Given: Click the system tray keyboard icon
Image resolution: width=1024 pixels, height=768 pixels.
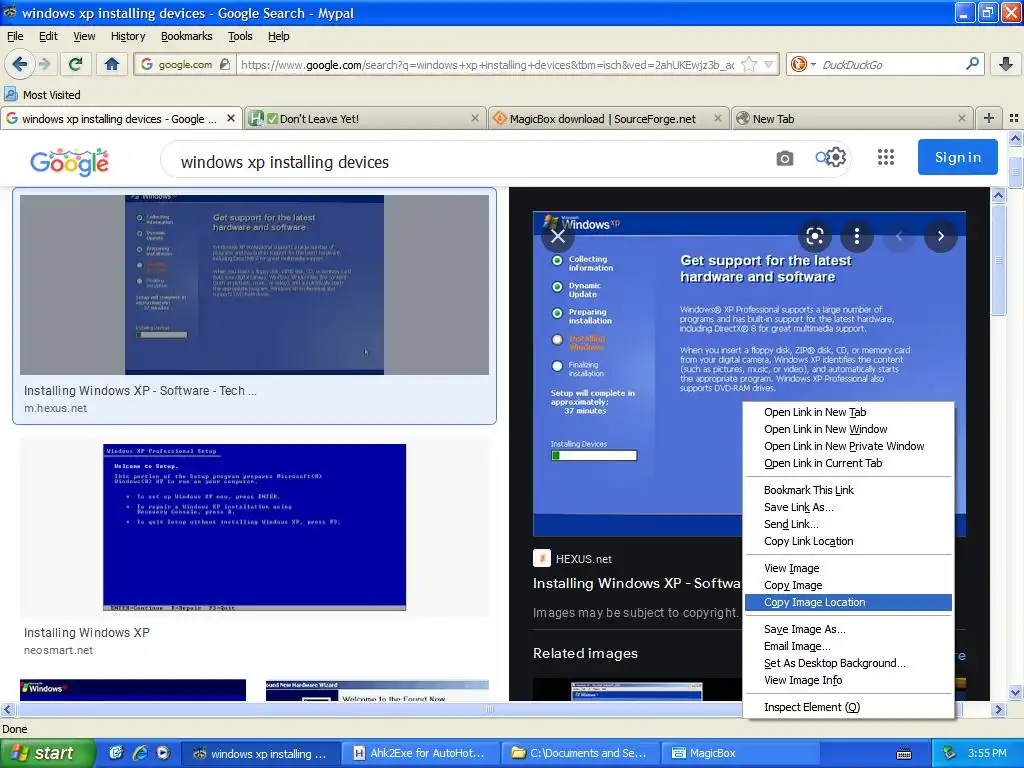Looking at the screenshot, I should click(x=904, y=754).
